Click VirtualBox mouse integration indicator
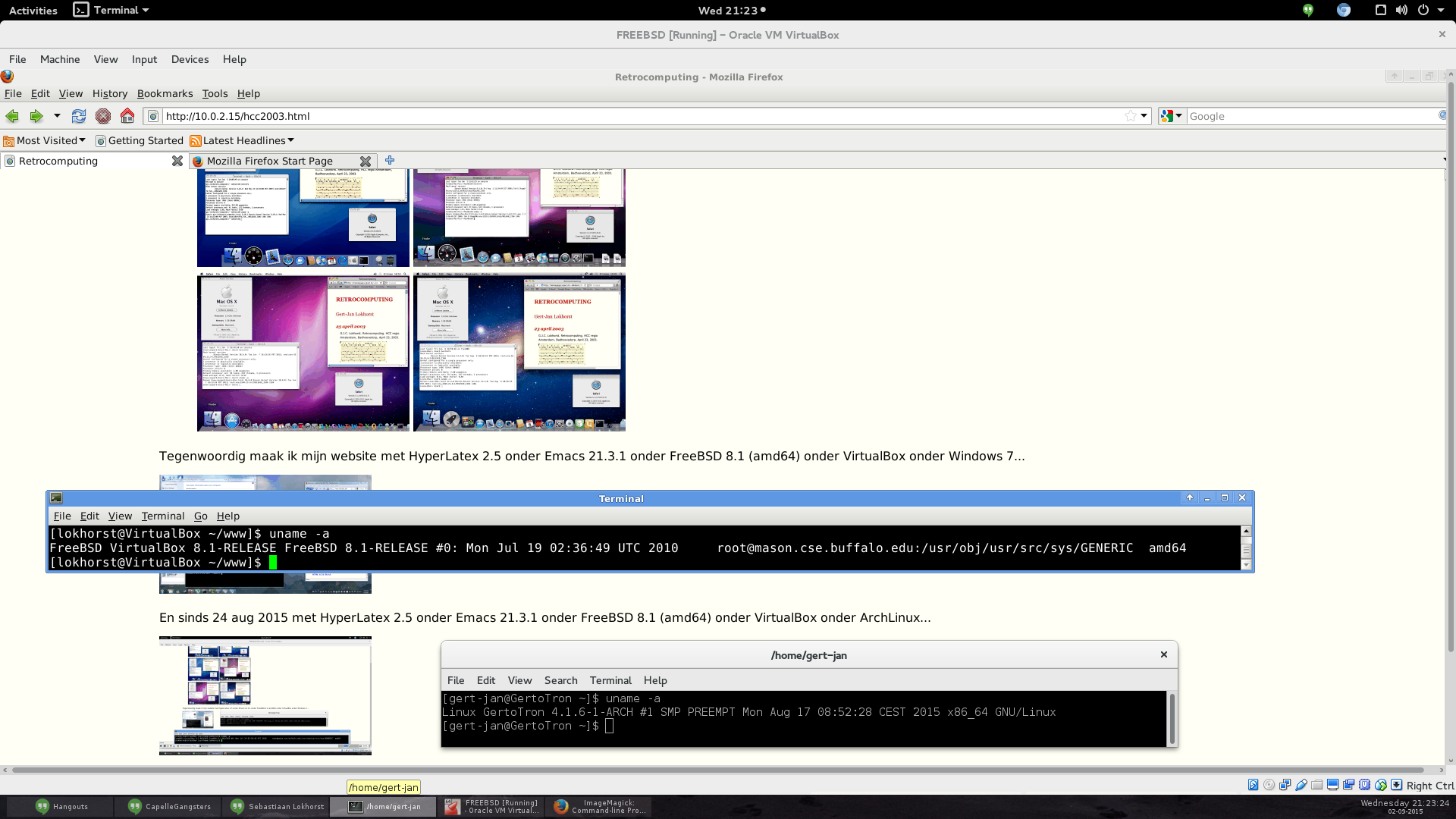The width and height of the screenshot is (1456, 819). pos(1381,785)
